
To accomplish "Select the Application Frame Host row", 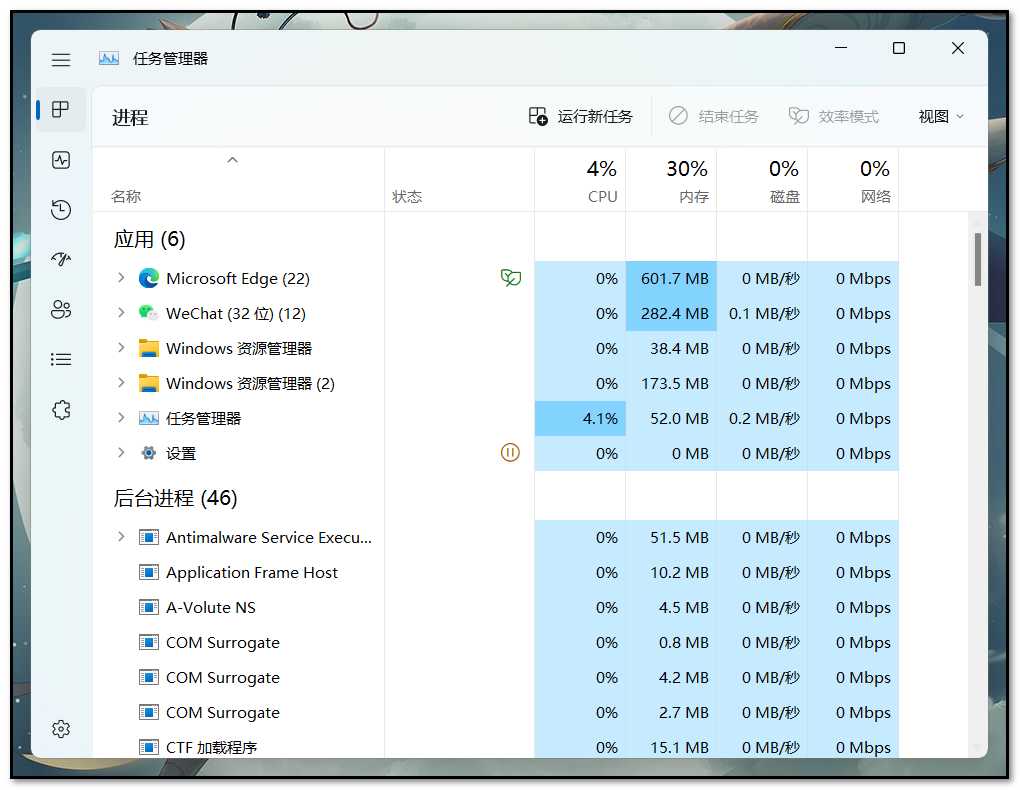I will (x=252, y=572).
